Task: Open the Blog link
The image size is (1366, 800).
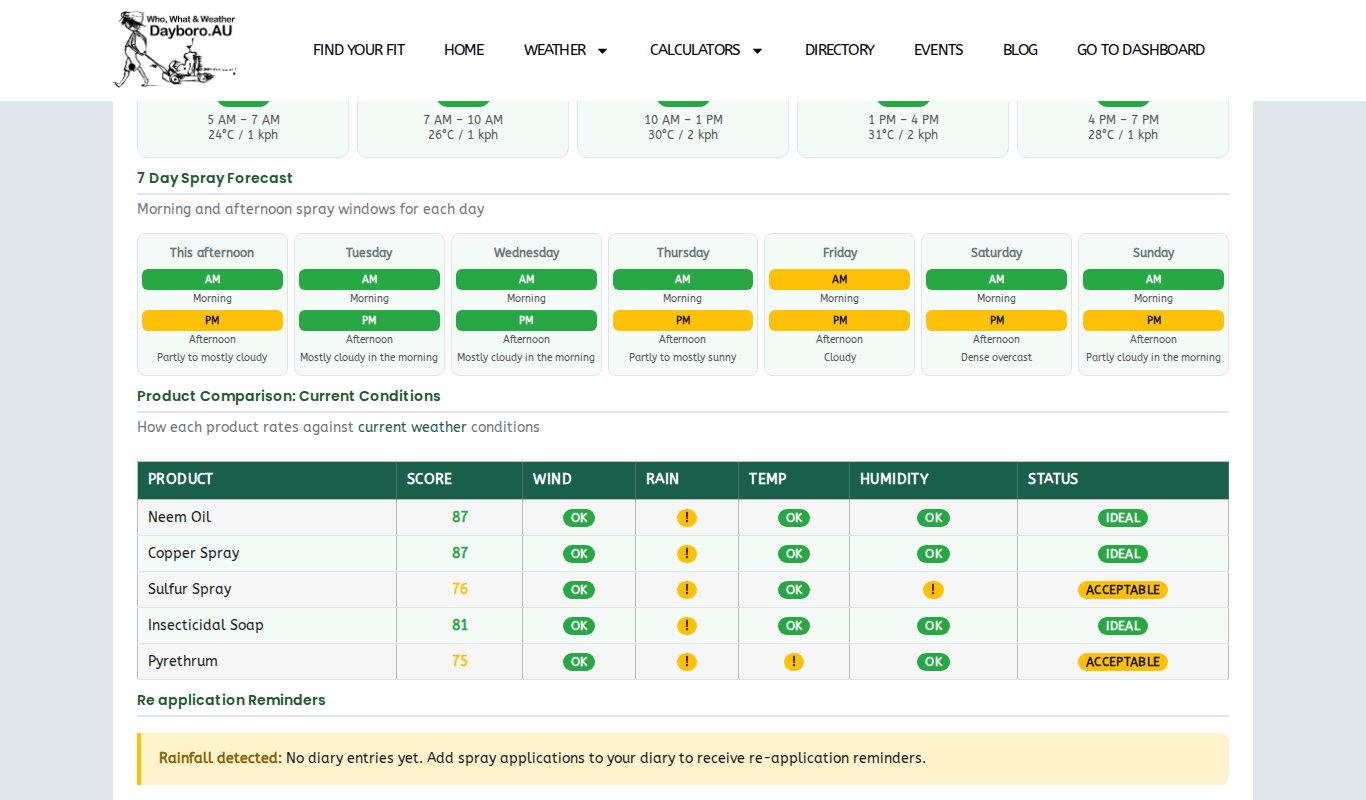Action: point(1020,50)
